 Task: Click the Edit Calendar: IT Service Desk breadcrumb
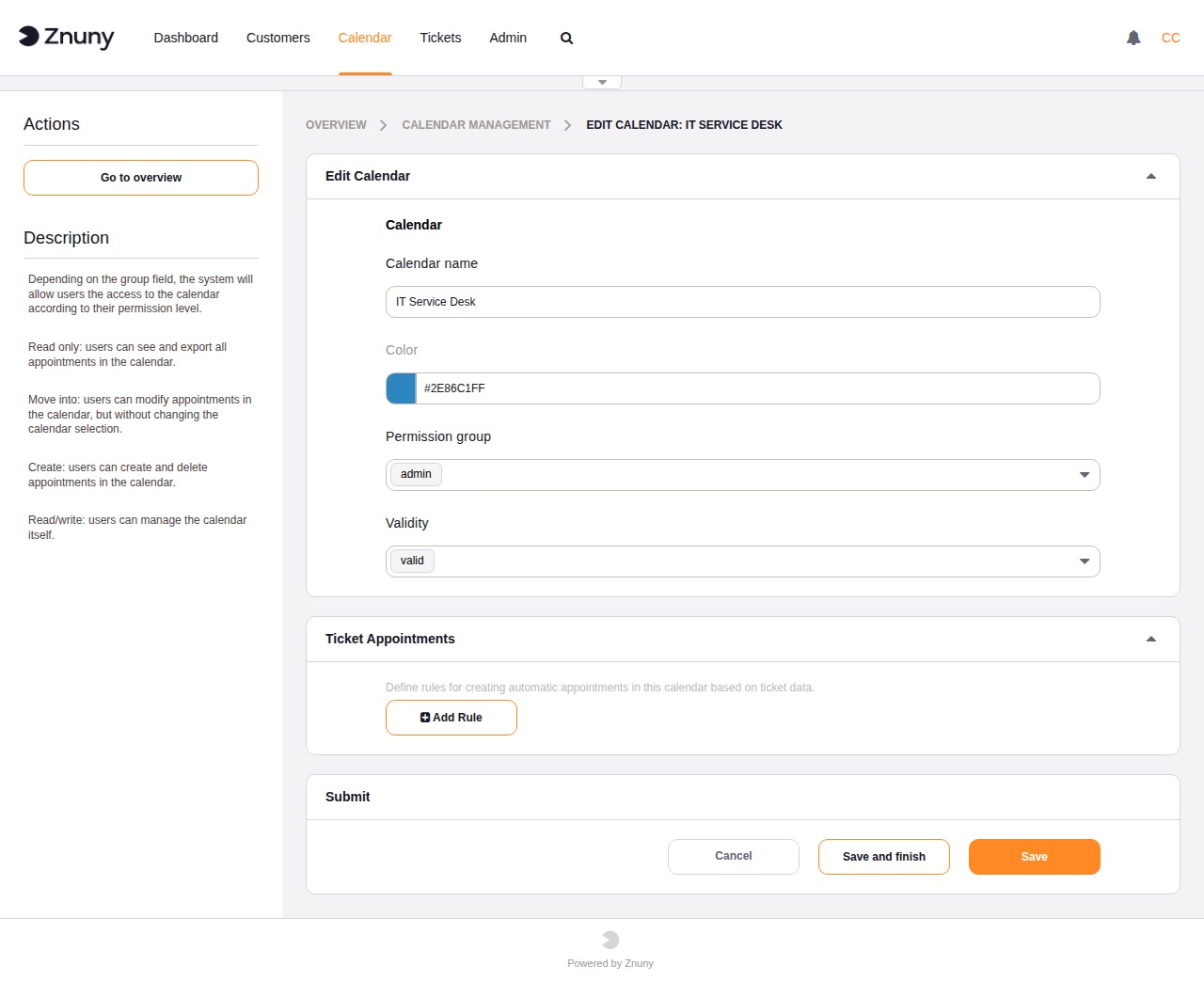[684, 125]
